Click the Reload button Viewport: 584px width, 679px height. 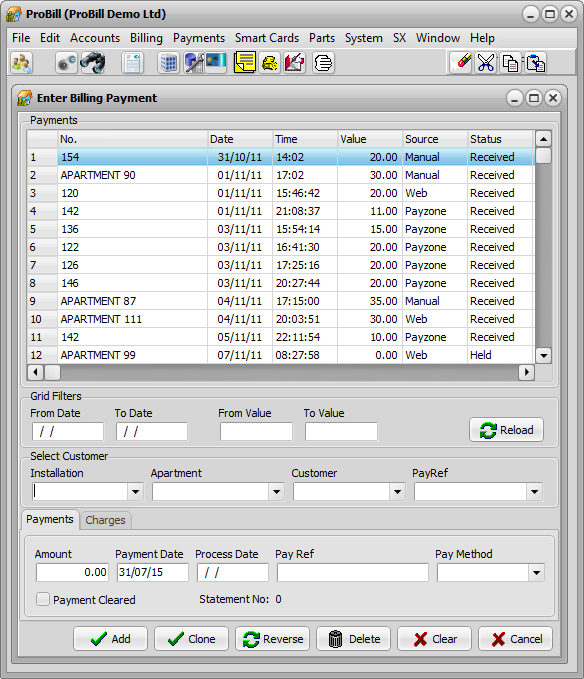[506, 430]
